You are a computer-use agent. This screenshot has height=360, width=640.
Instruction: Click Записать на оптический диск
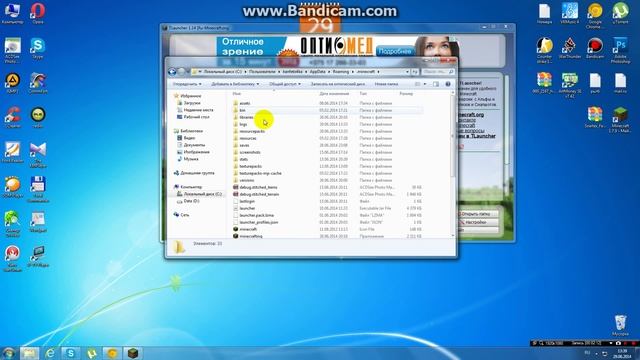(338, 84)
